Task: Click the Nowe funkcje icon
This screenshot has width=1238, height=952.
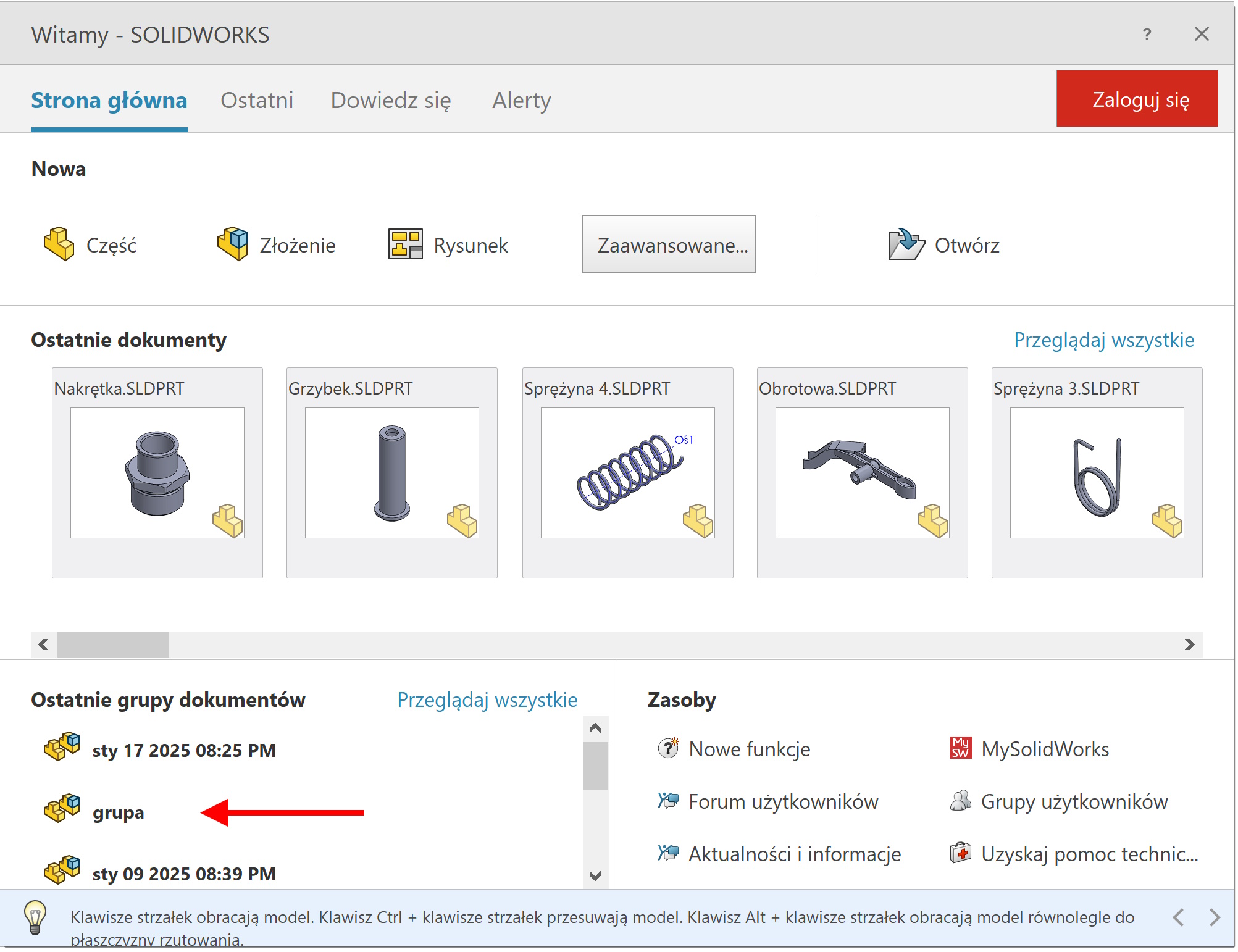Action: pyautogui.click(x=668, y=749)
